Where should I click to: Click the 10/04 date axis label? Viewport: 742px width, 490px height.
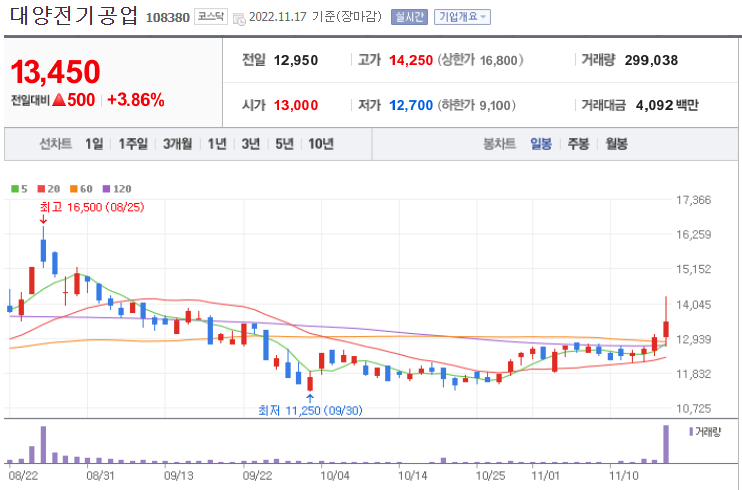pos(335,475)
